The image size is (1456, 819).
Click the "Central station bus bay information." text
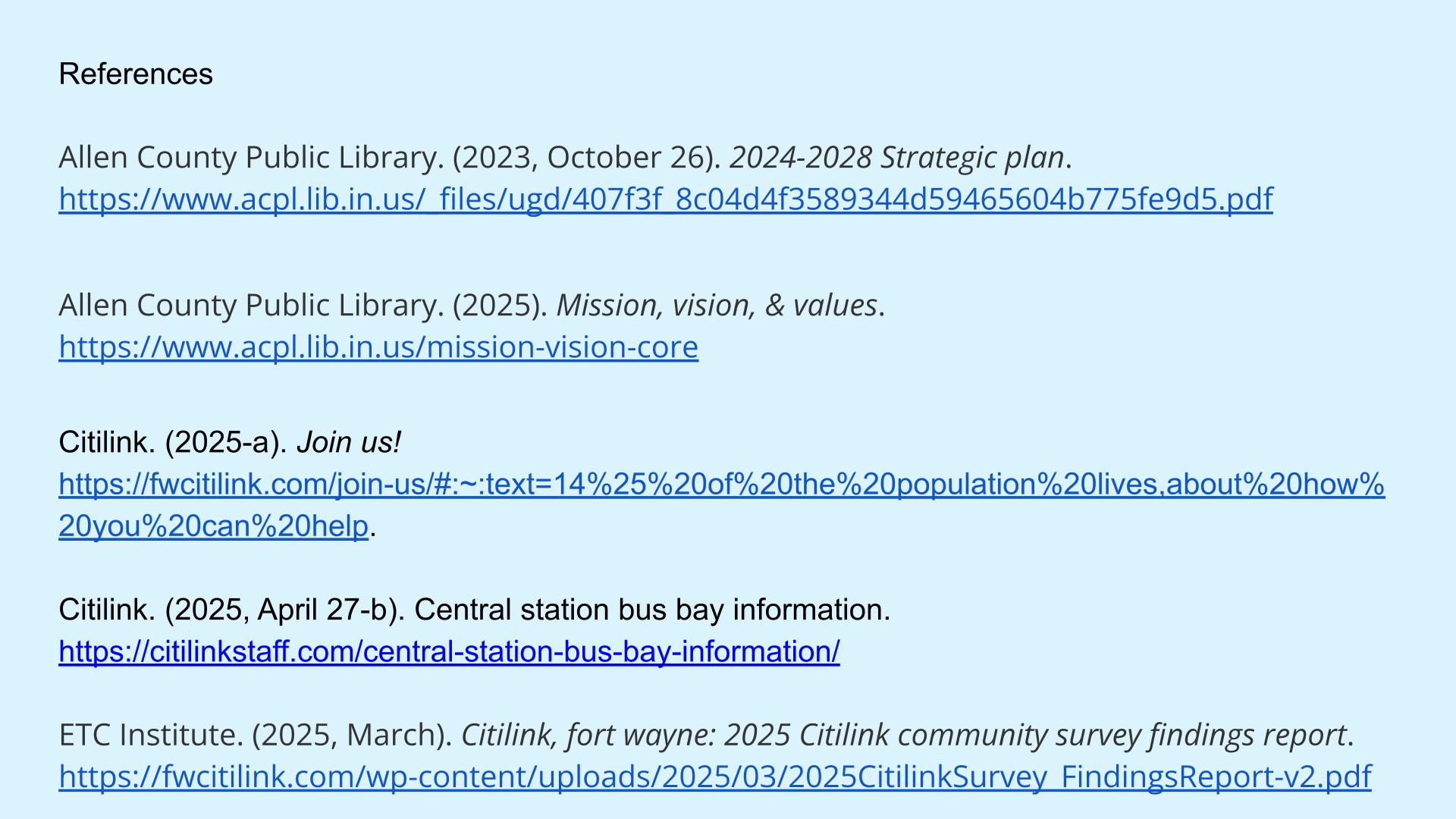tap(652, 610)
